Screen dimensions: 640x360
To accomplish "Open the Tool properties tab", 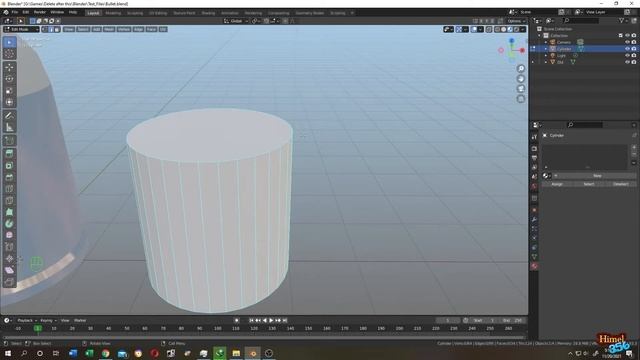I will coord(534,137).
